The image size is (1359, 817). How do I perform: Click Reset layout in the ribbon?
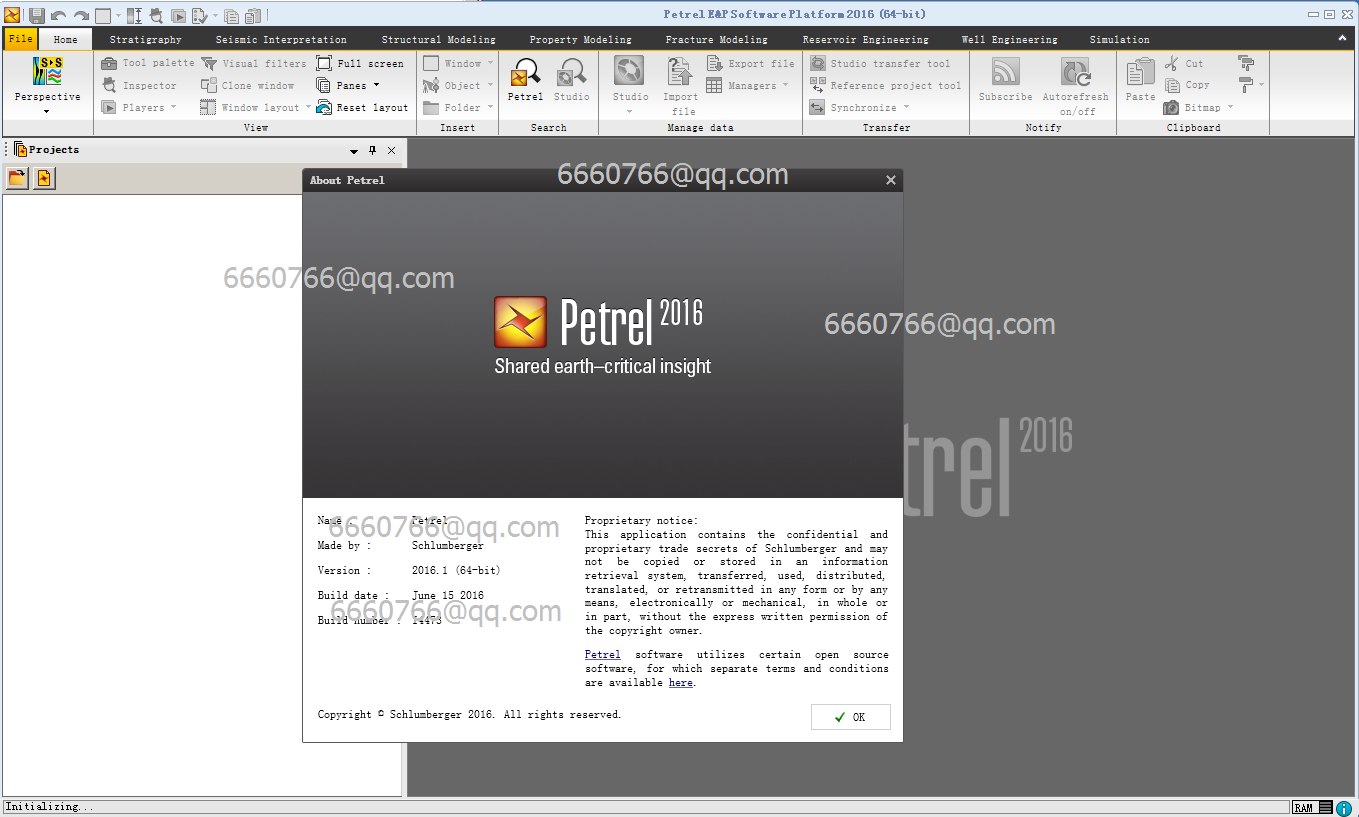pos(362,107)
